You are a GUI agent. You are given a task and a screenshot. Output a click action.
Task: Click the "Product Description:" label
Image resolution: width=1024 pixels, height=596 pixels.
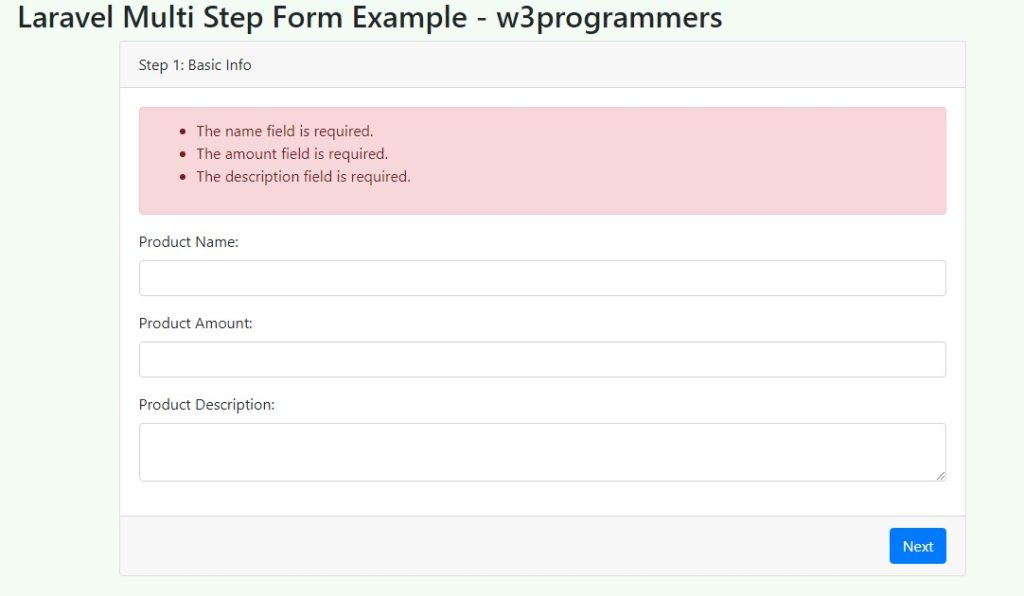click(x=207, y=404)
